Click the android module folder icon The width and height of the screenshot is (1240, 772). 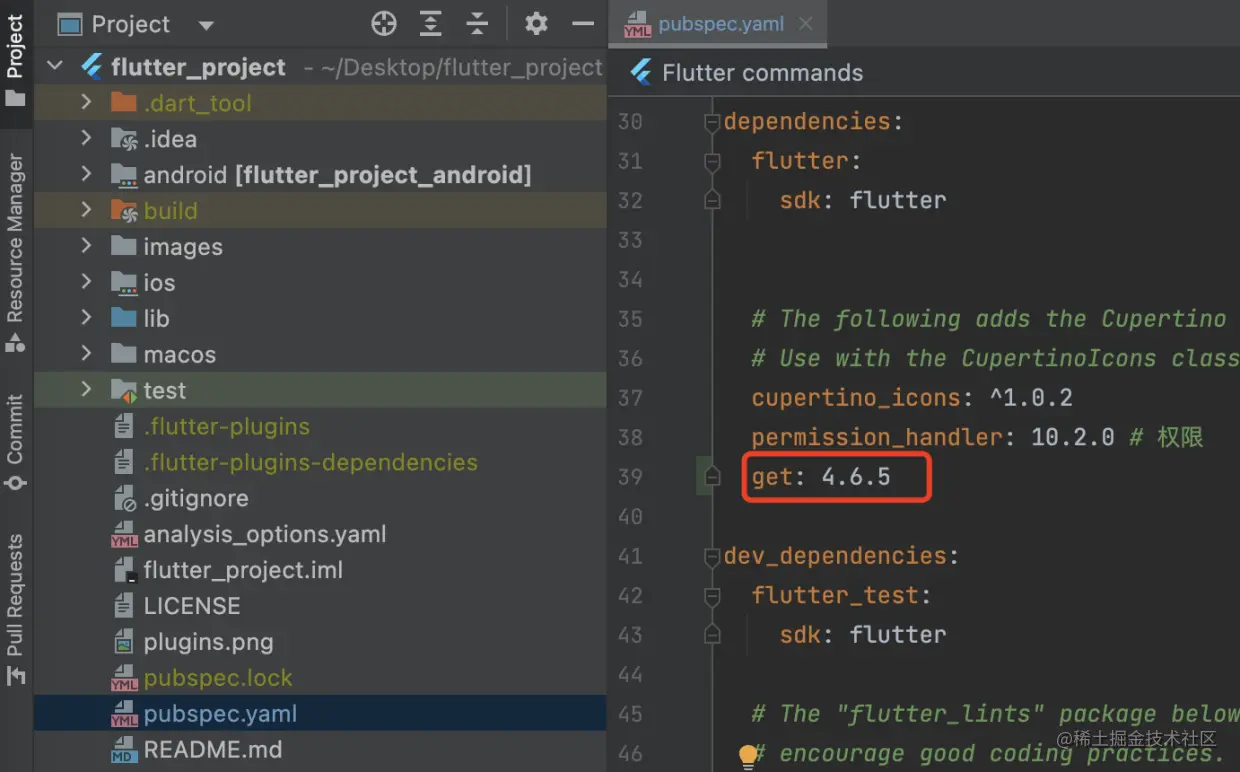pyautogui.click(x=124, y=175)
